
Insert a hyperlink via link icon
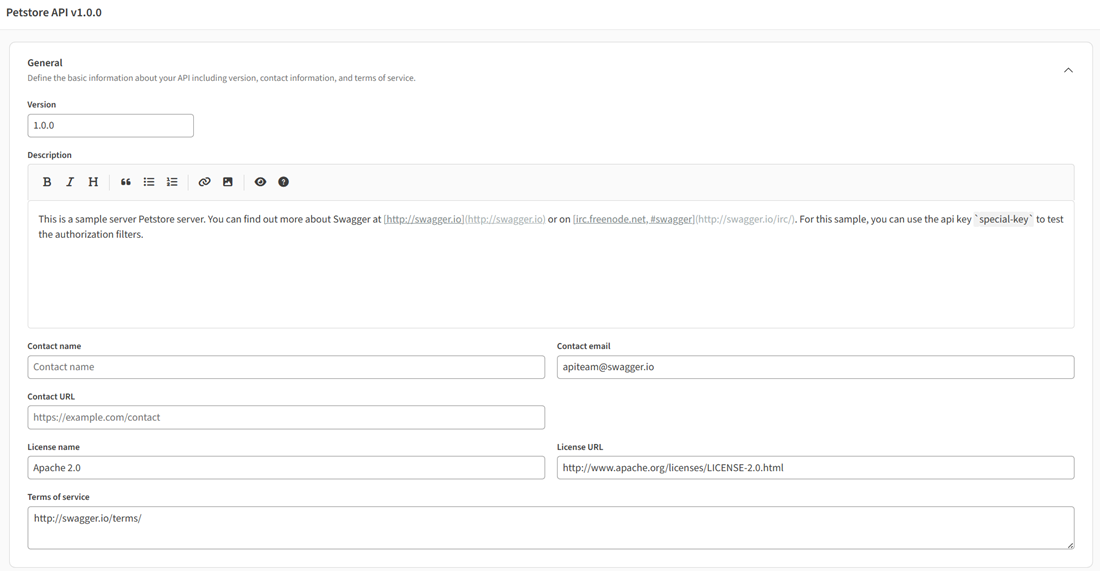[x=204, y=182]
